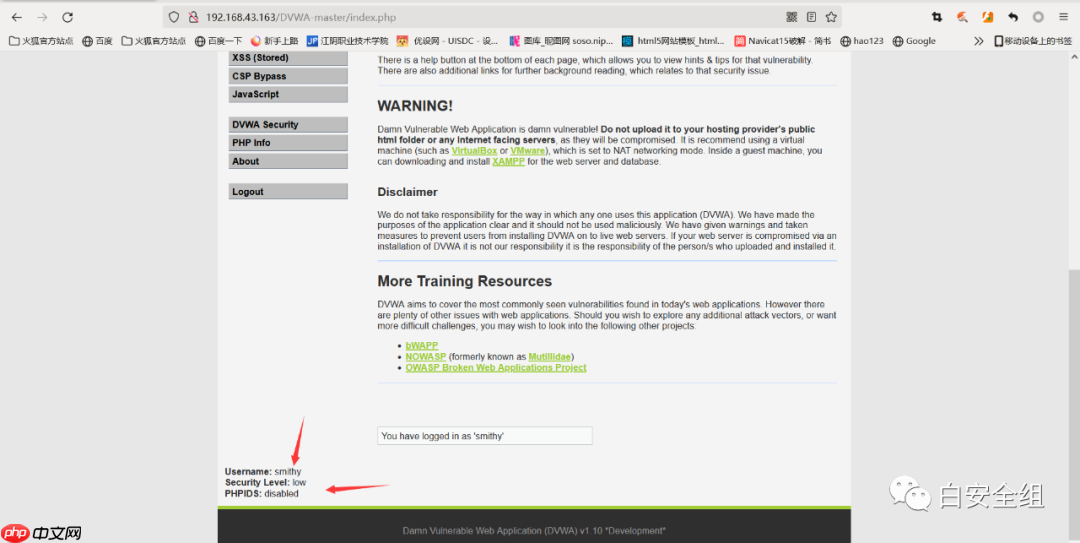Open About menu item
This screenshot has width=1080, height=543.
288,161
